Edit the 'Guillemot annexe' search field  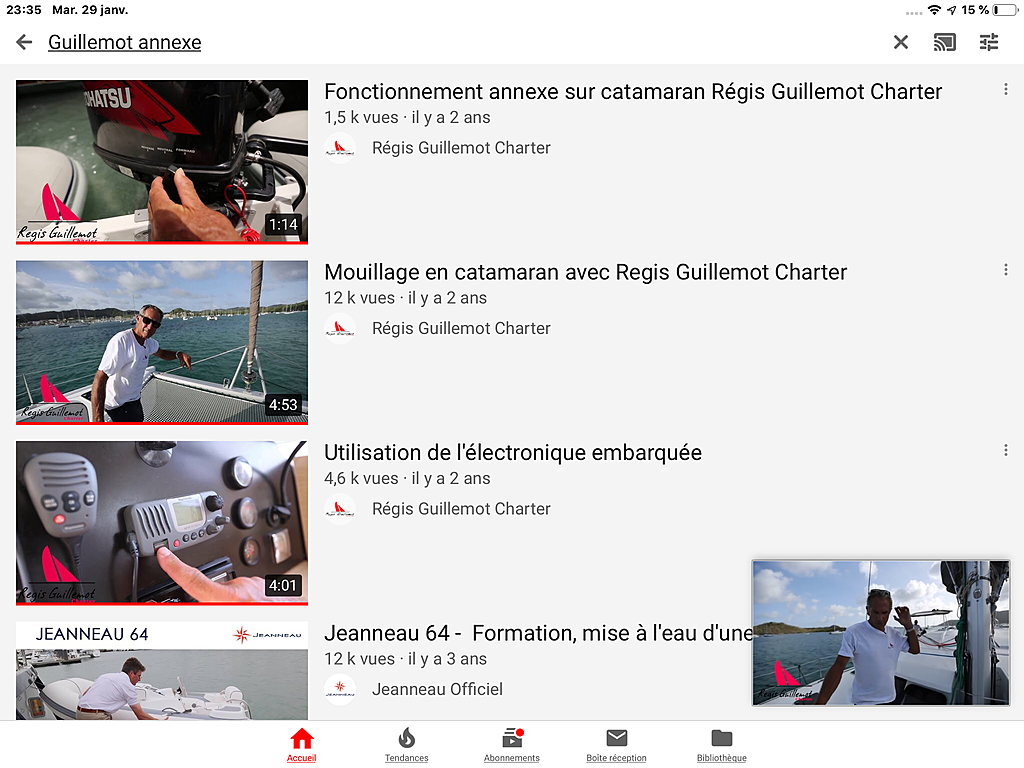tap(125, 42)
